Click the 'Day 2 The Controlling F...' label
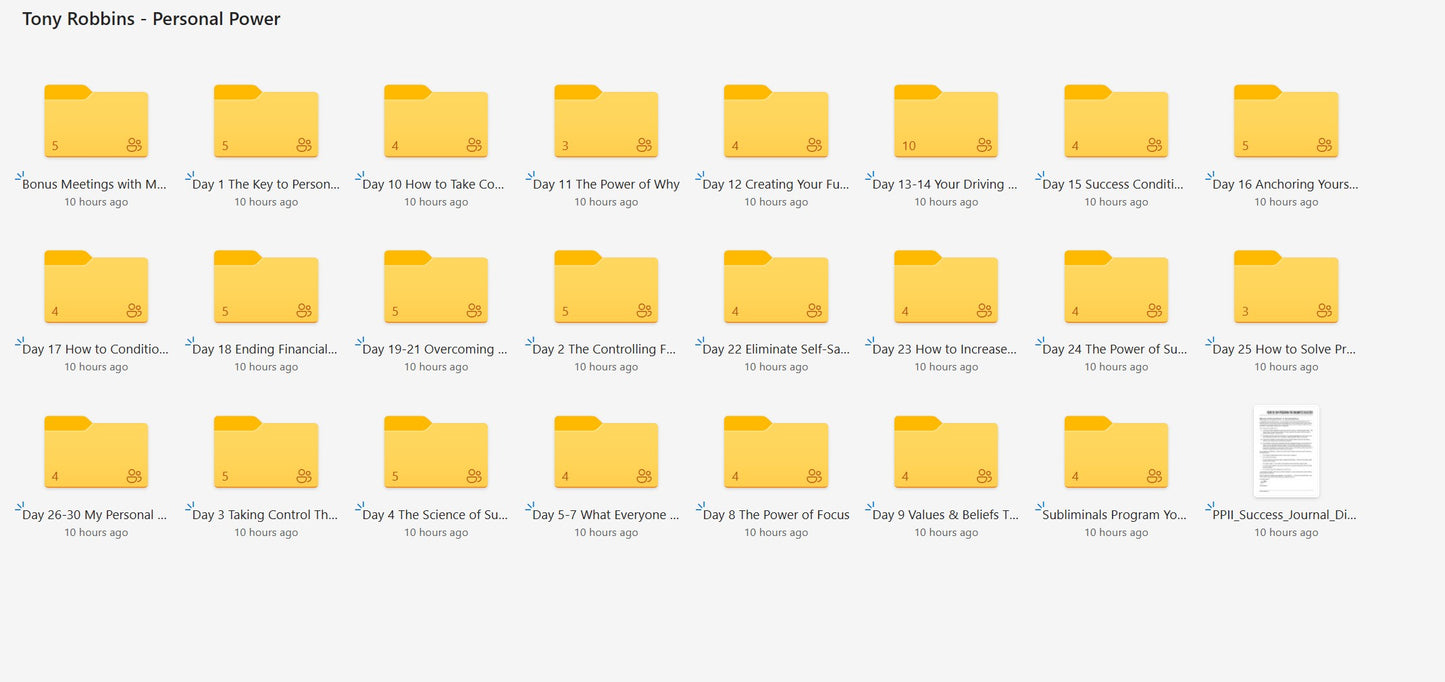 (x=605, y=349)
